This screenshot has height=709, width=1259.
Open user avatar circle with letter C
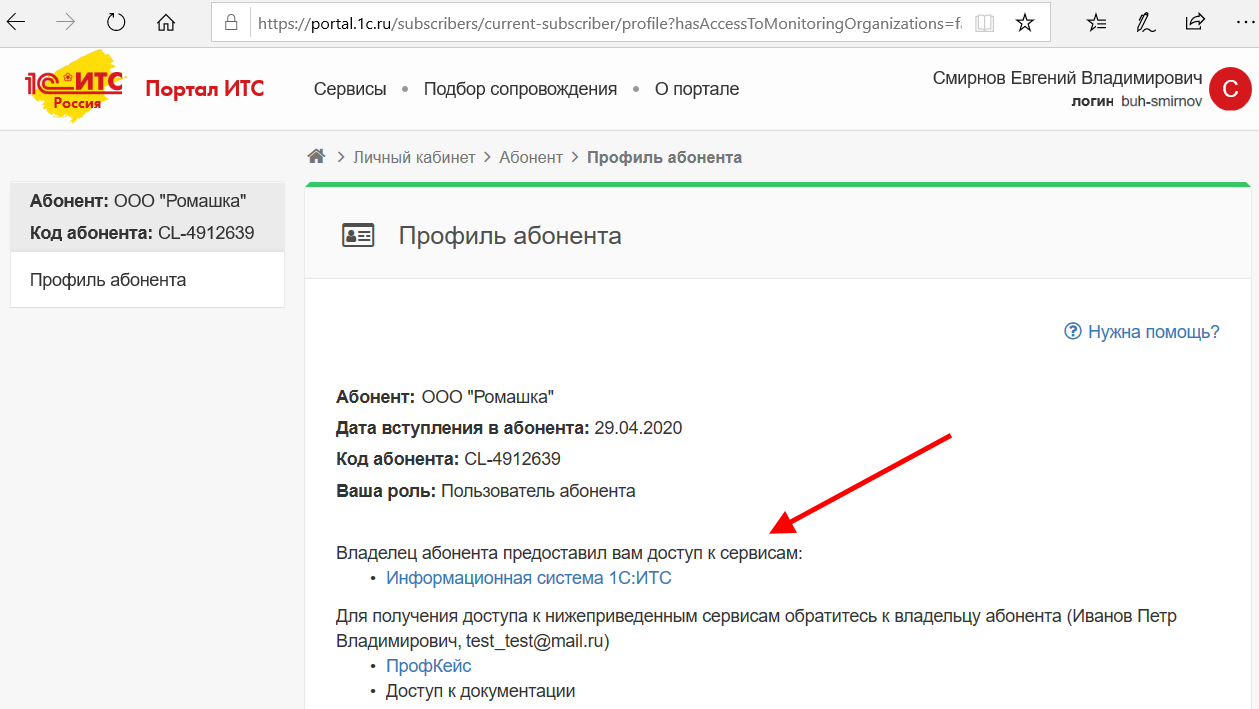coord(1230,89)
